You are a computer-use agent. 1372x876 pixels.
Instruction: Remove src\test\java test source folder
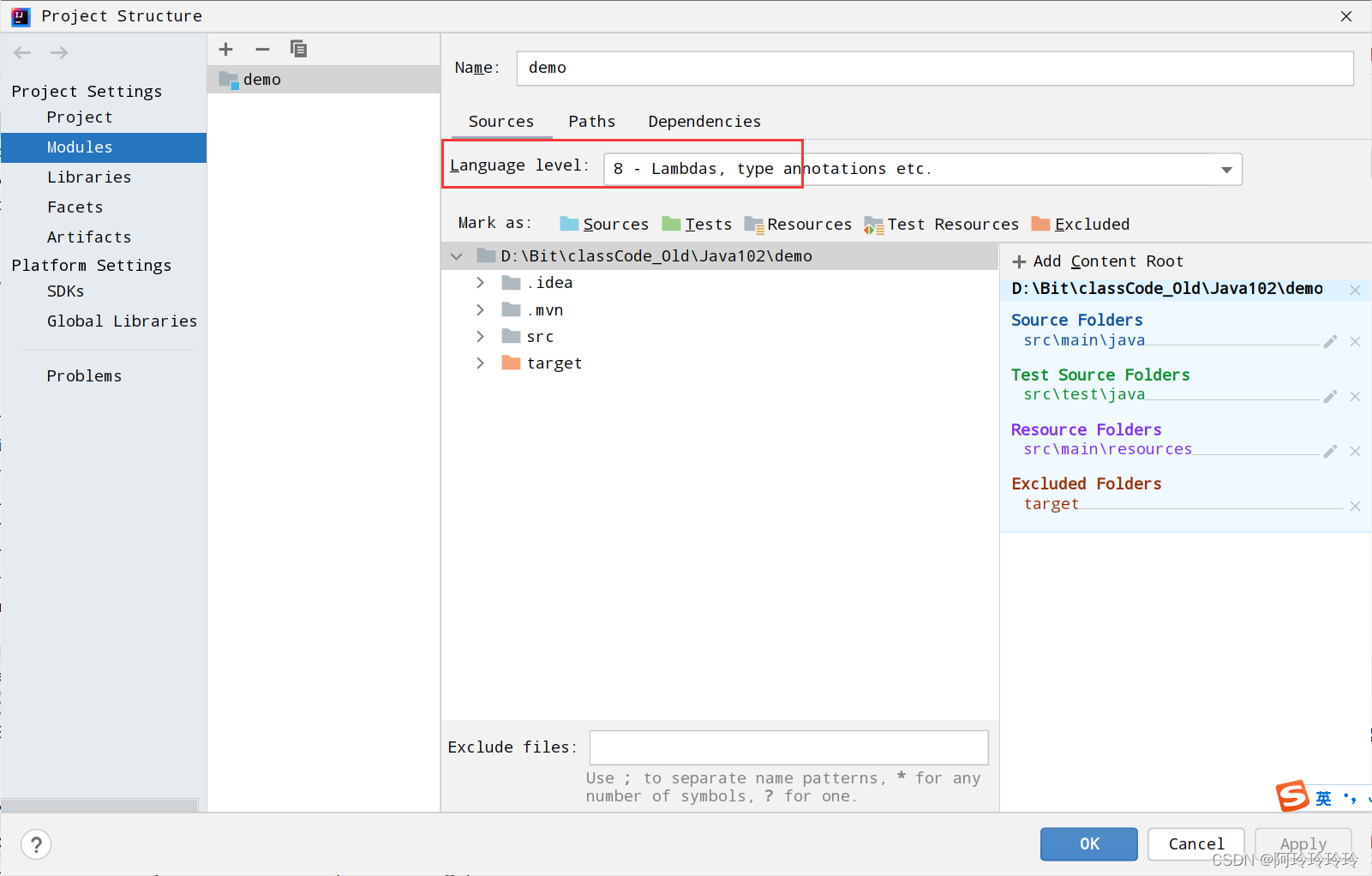click(1355, 397)
